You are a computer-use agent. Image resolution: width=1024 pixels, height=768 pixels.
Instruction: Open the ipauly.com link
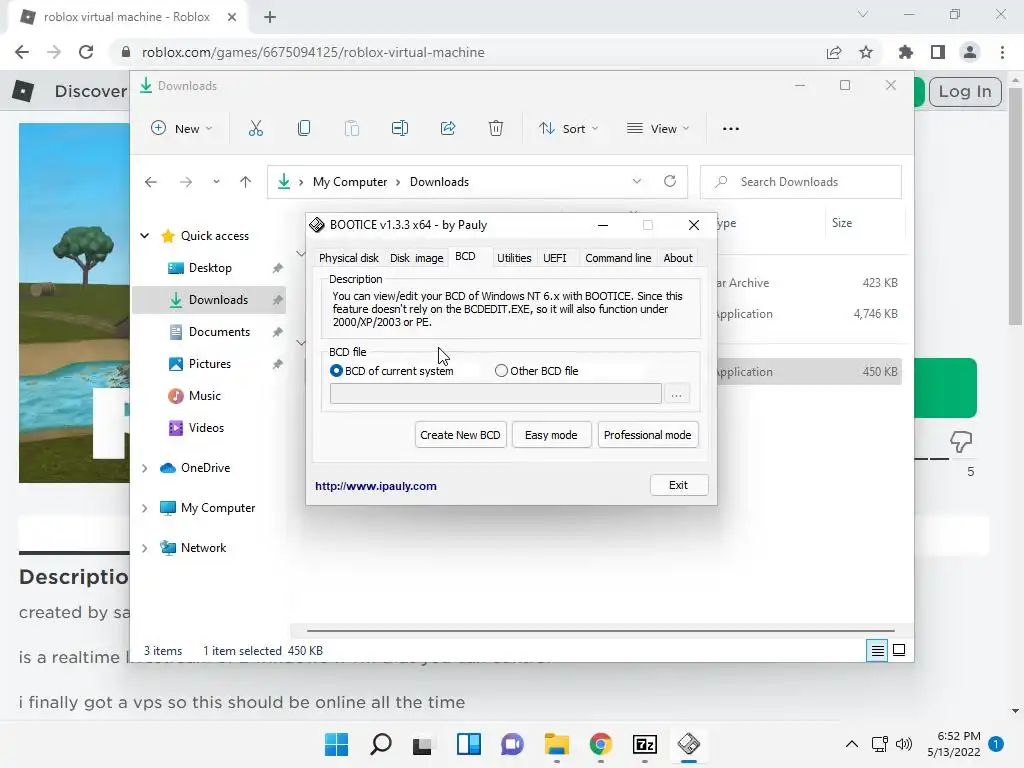pos(376,486)
